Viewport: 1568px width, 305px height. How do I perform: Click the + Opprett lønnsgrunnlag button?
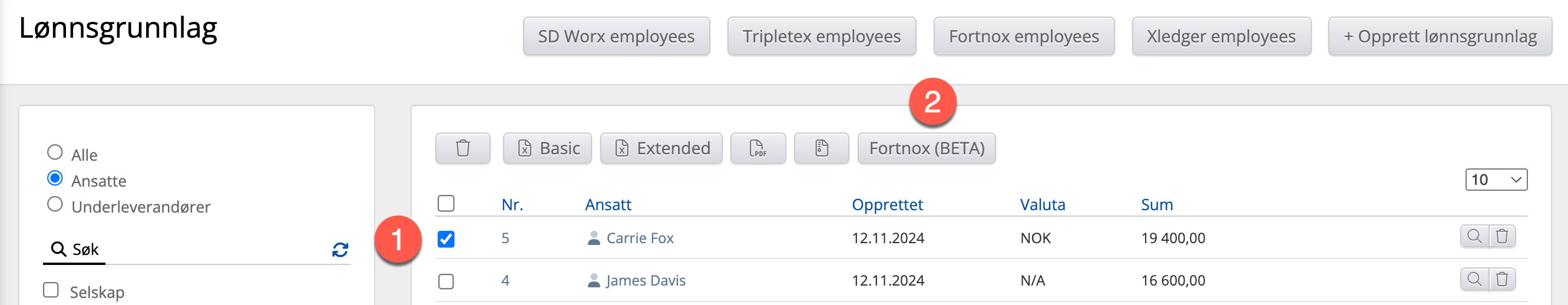coord(1440,37)
